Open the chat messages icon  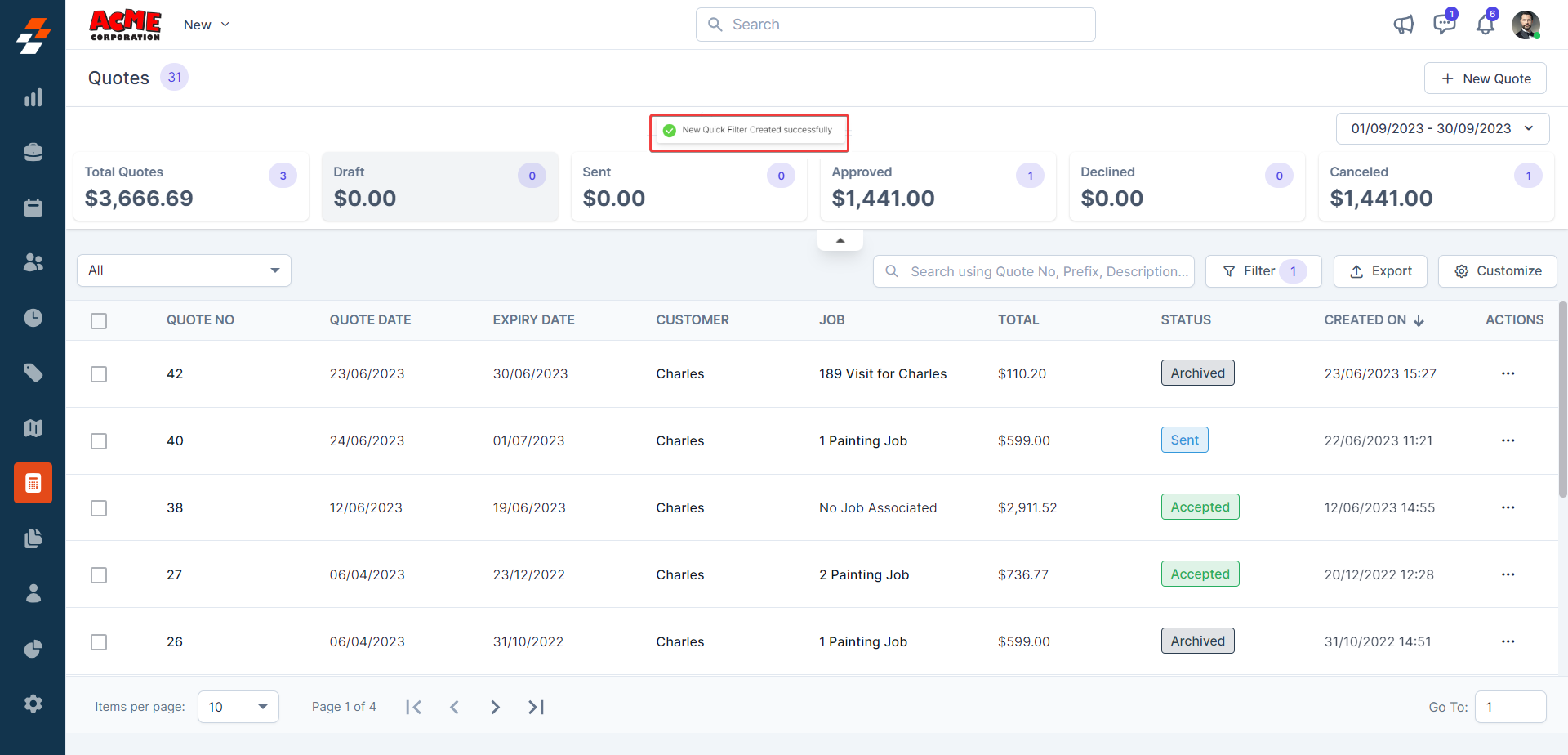point(1444,25)
